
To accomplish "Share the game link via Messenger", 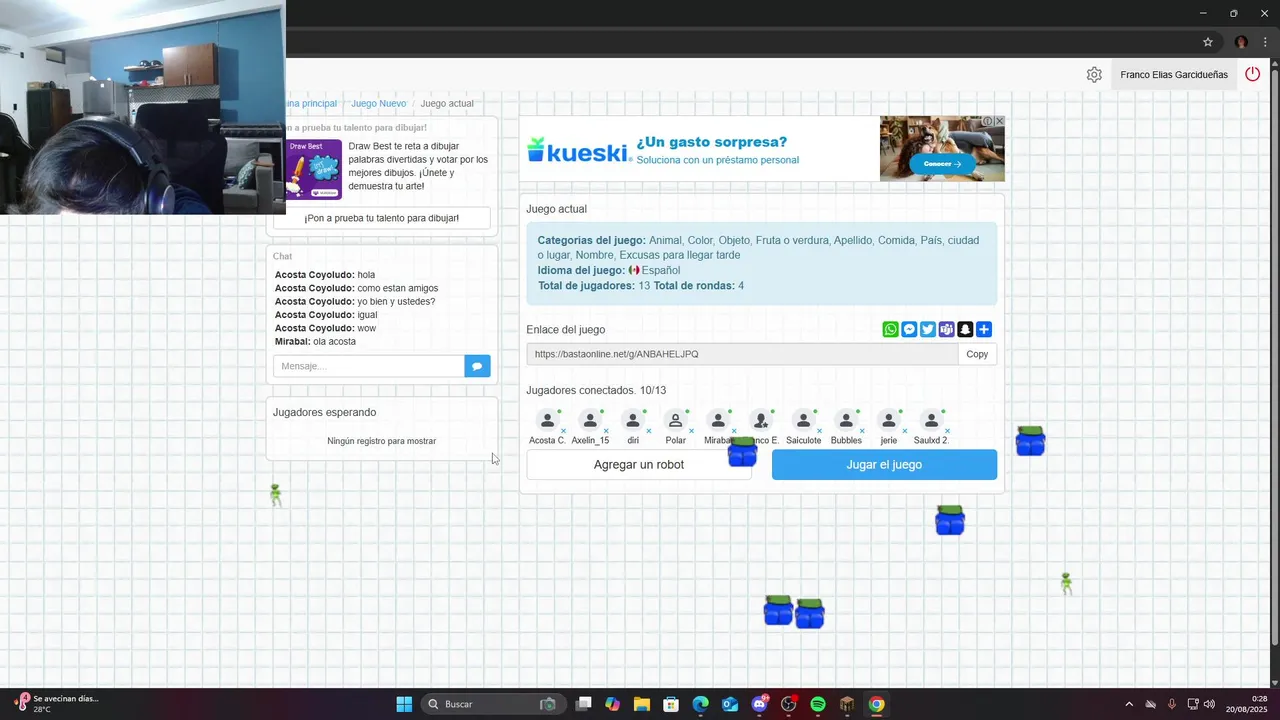I will point(909,330).
